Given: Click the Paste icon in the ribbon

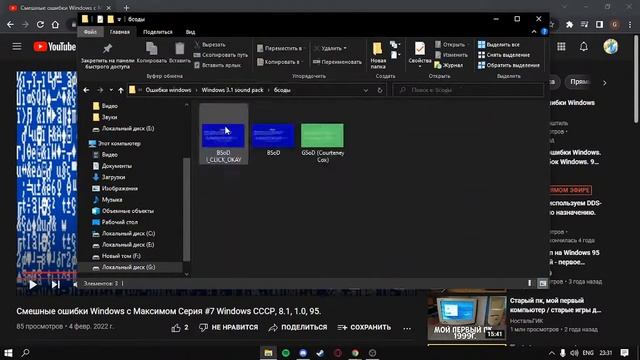Looking at the screenshot, I should 180,49.
